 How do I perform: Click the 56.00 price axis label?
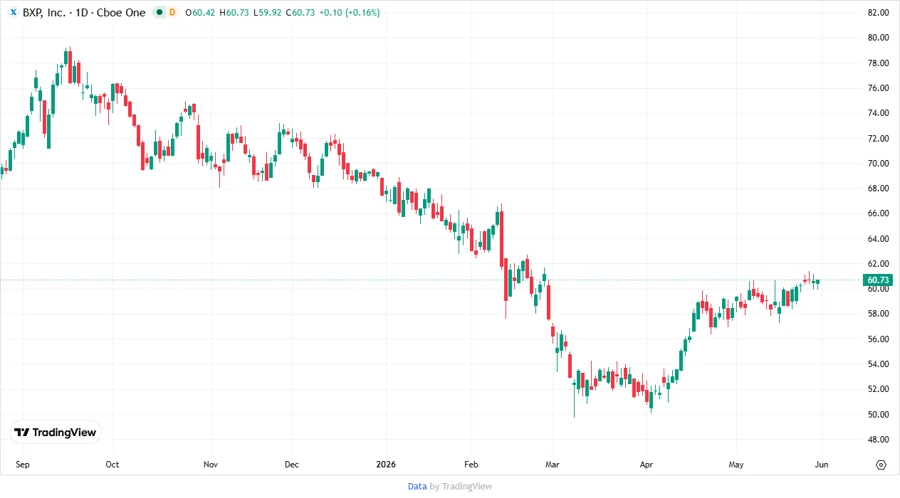[x=878, y=339]
